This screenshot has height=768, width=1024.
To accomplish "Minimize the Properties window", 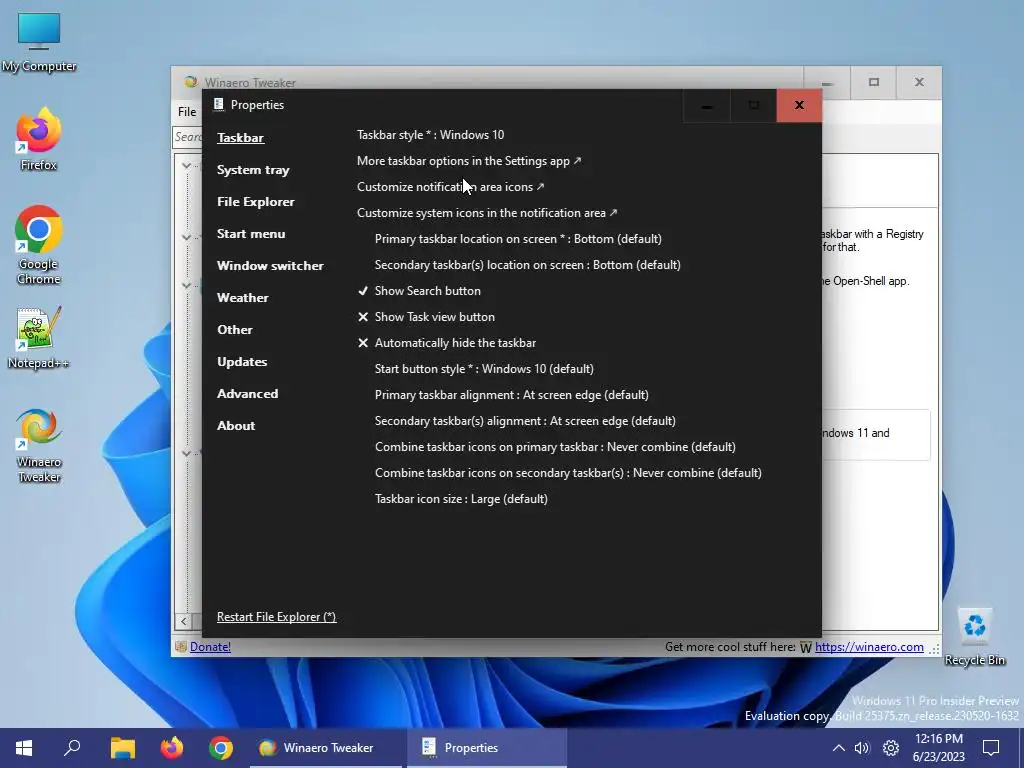I will click(x=707, y=106).
